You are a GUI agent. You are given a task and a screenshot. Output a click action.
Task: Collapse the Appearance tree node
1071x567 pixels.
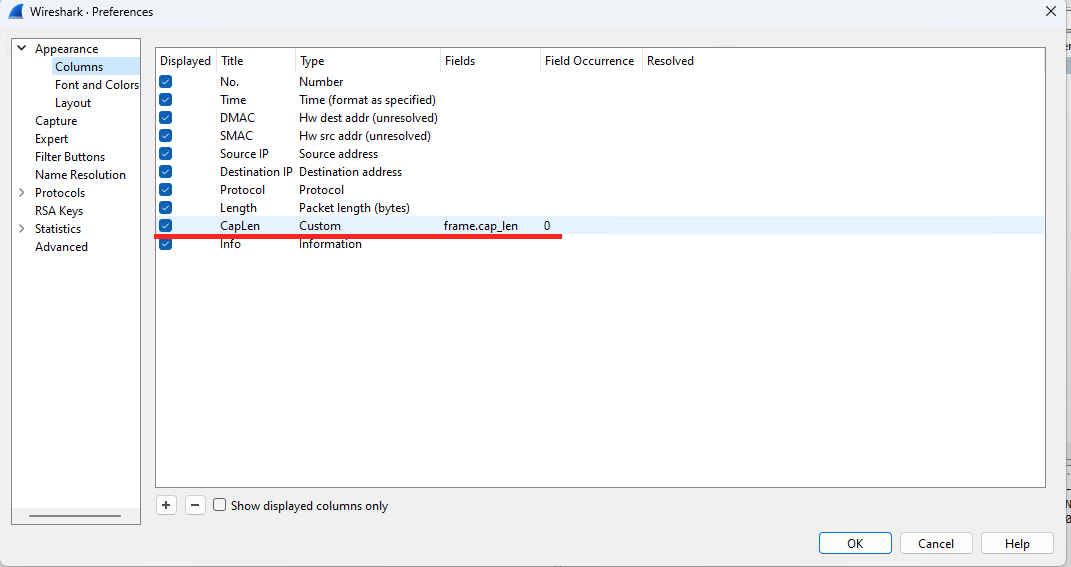tap(22, 49)
